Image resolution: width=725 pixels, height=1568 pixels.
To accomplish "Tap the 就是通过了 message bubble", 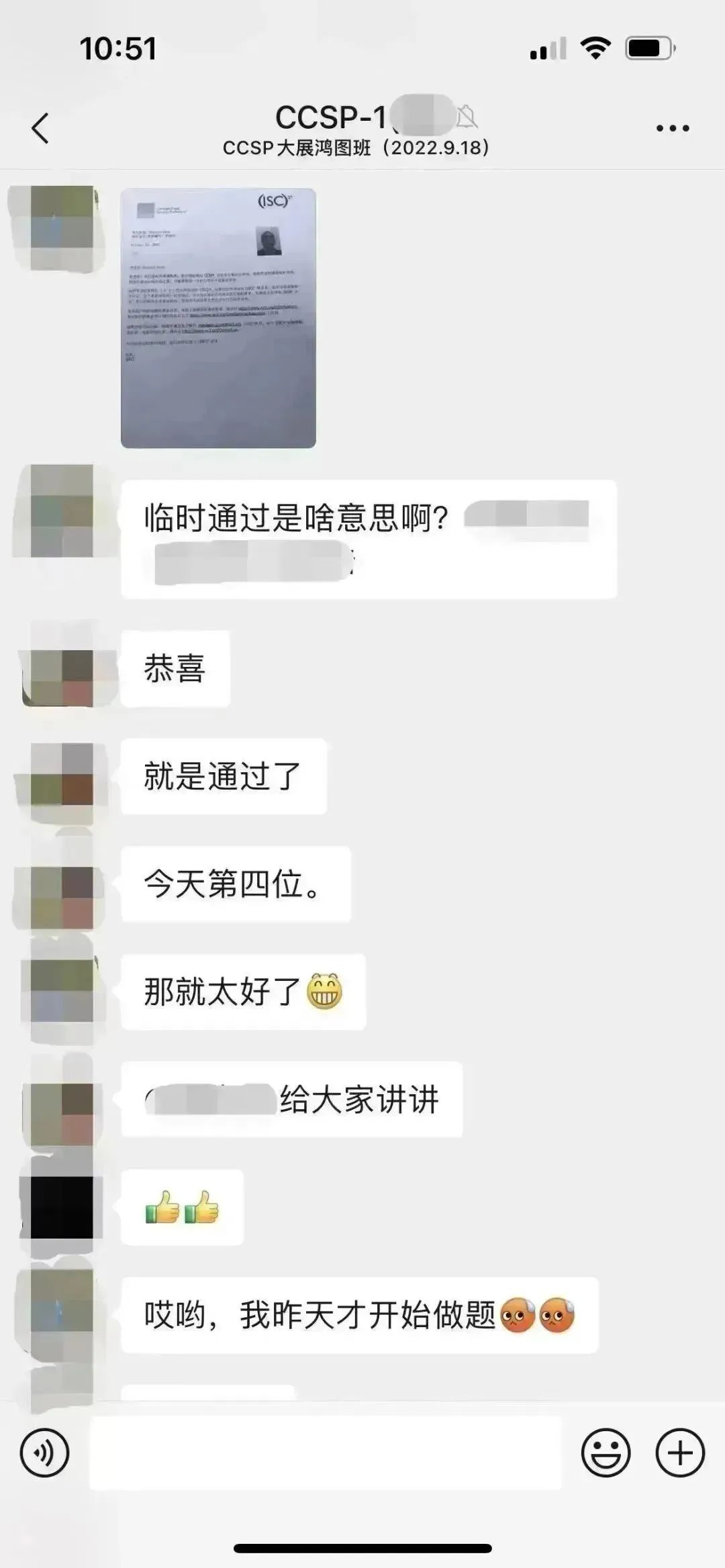I will coord(224,776).
